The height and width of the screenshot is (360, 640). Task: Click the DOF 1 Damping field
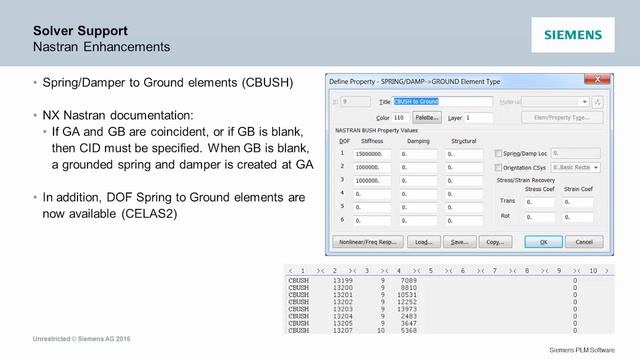point(418,154)
